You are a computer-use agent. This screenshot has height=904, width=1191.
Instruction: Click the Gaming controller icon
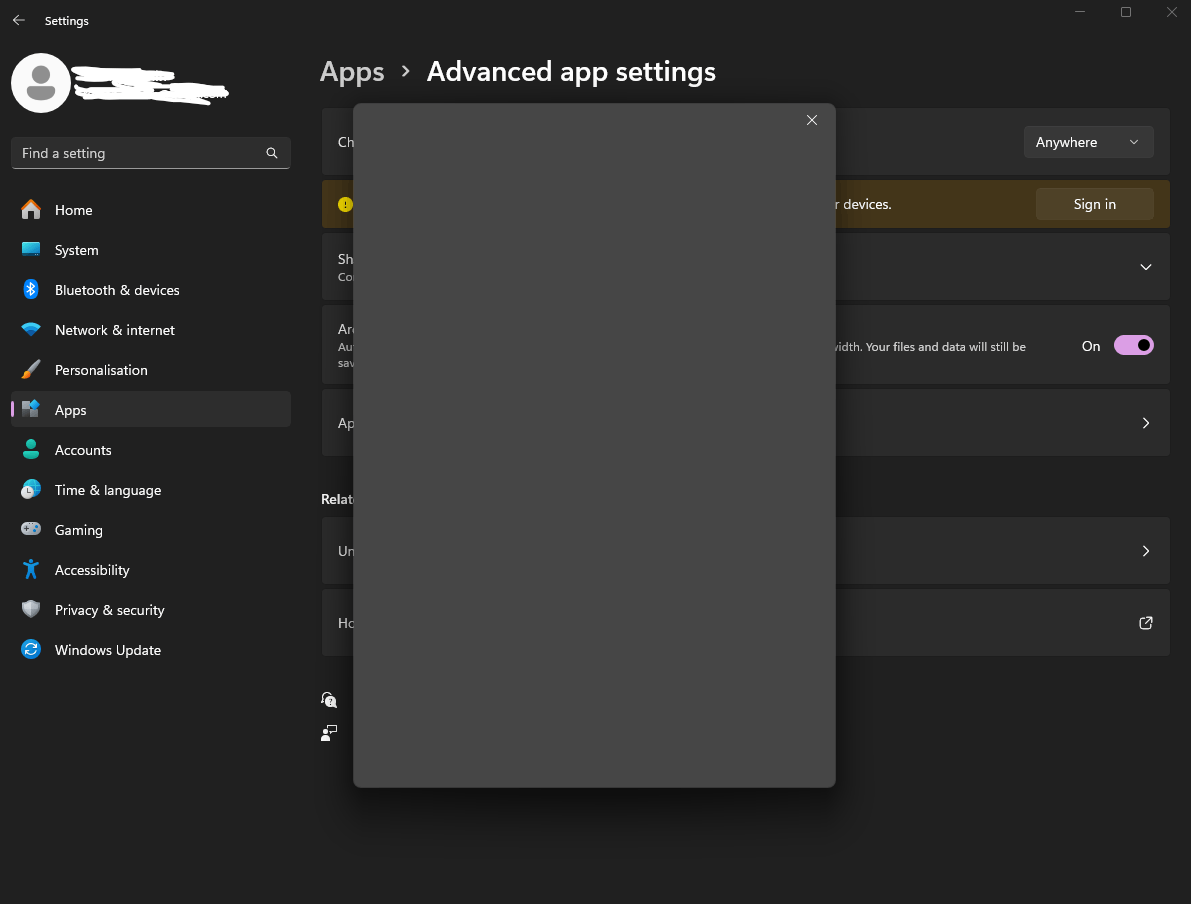(x=31, y=529)
